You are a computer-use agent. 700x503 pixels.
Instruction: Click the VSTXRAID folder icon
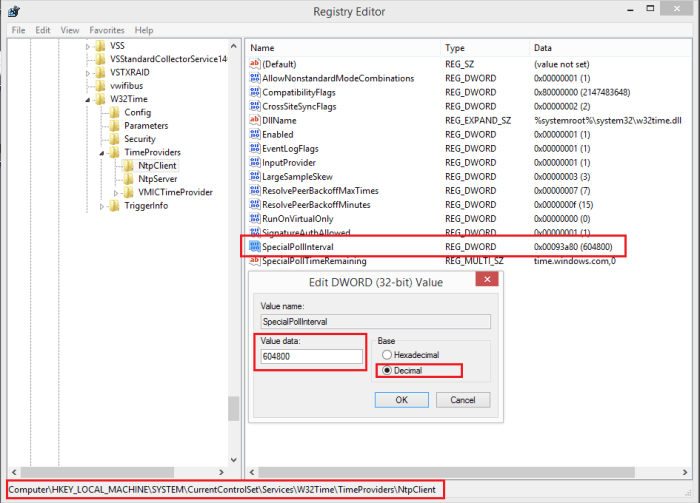tap(101, 72)
